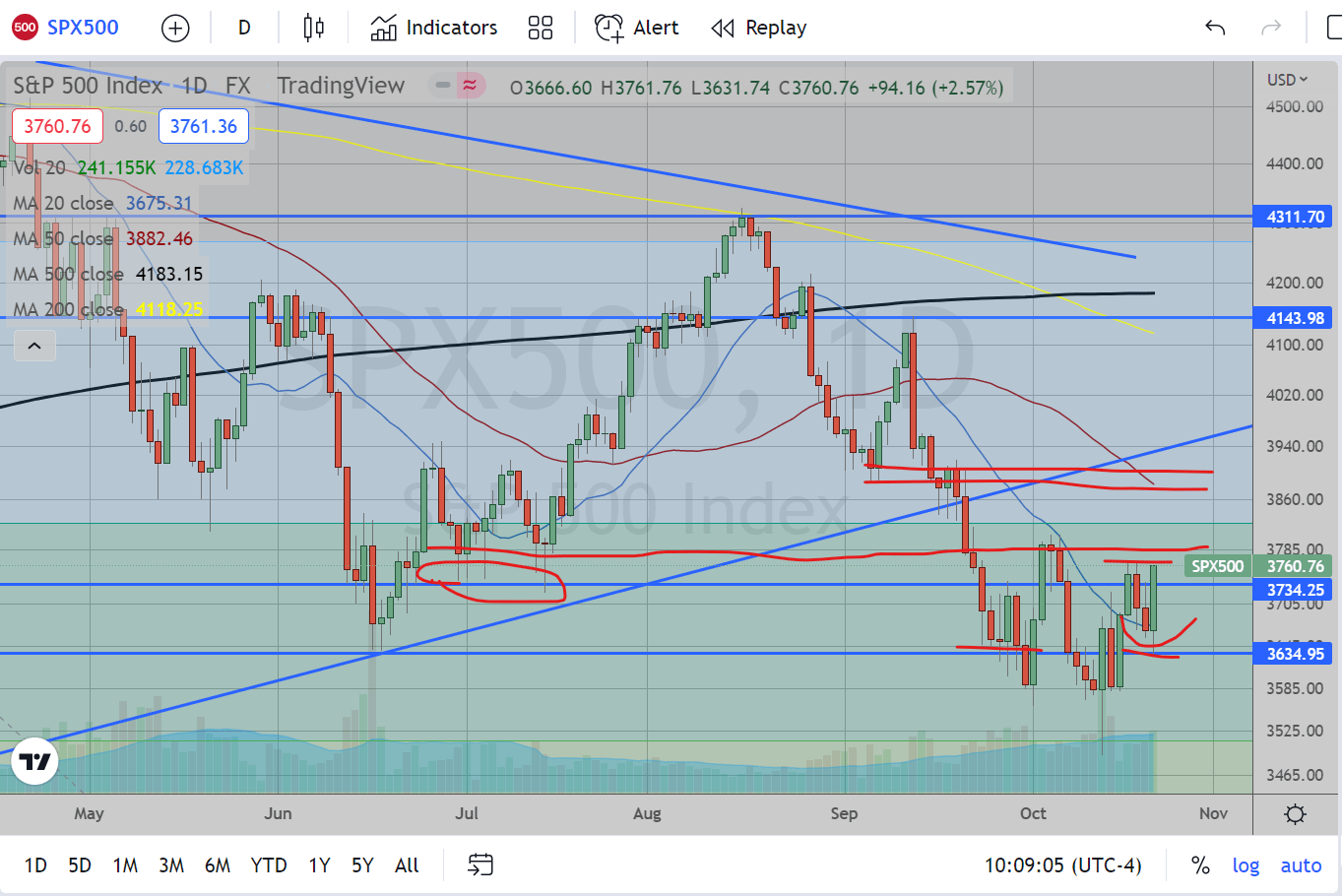This screenshot has width=1342, height=896.
Task: Click the buy price 3761.36 button
Action: click(x=204, y=126)
